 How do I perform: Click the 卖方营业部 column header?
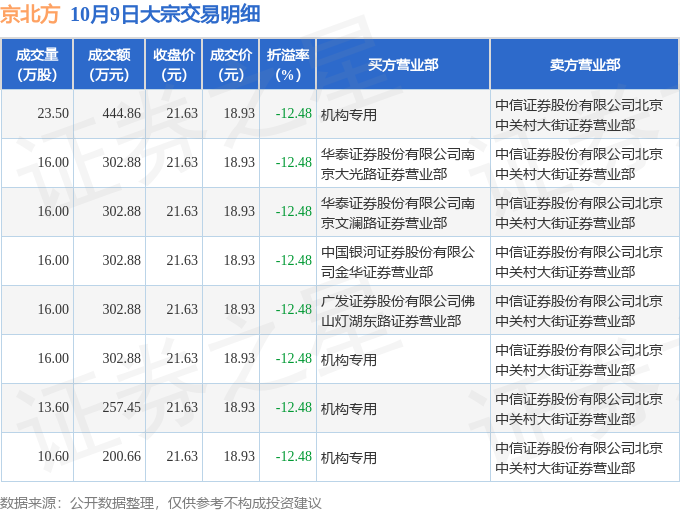(x=584, y=64)
